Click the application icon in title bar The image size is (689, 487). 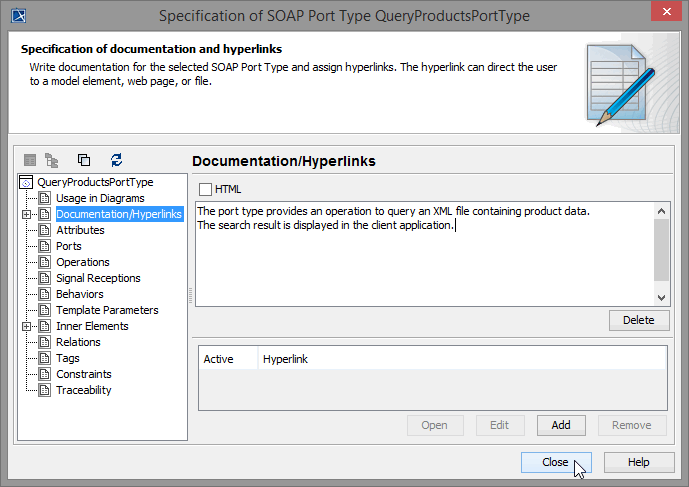pyautogui.click(x=17, y=16)
